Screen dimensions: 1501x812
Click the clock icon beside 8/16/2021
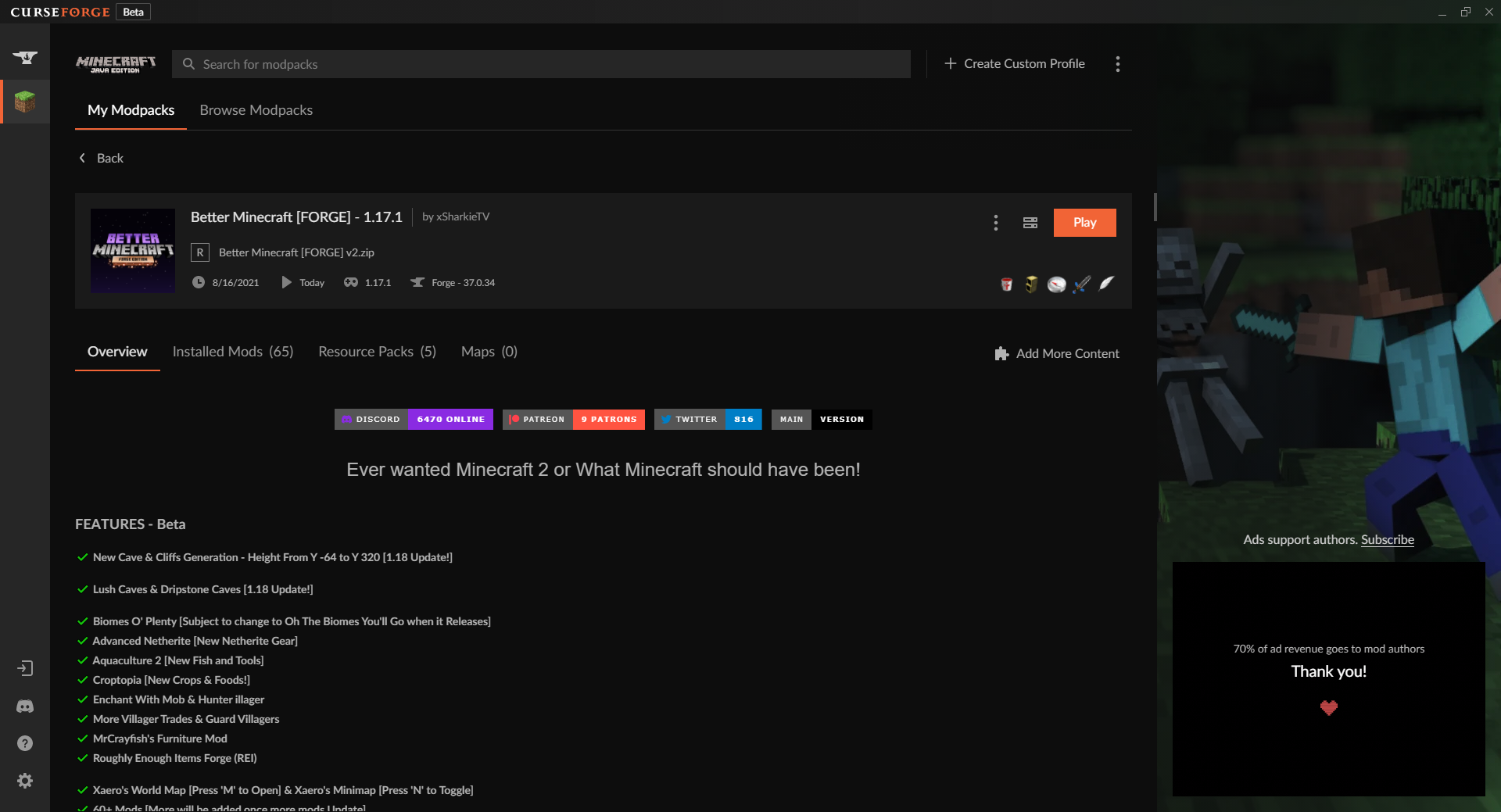click(199, 282)
